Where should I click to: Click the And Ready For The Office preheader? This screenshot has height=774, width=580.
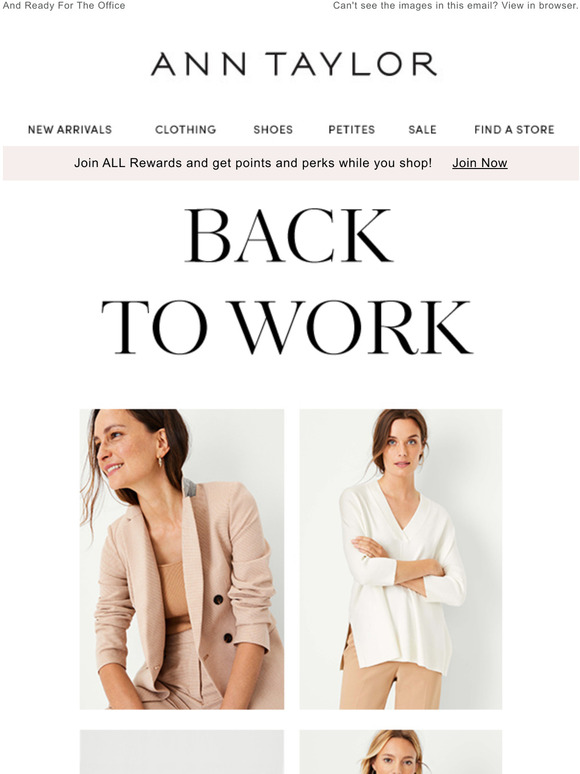(x=64, y=6)
